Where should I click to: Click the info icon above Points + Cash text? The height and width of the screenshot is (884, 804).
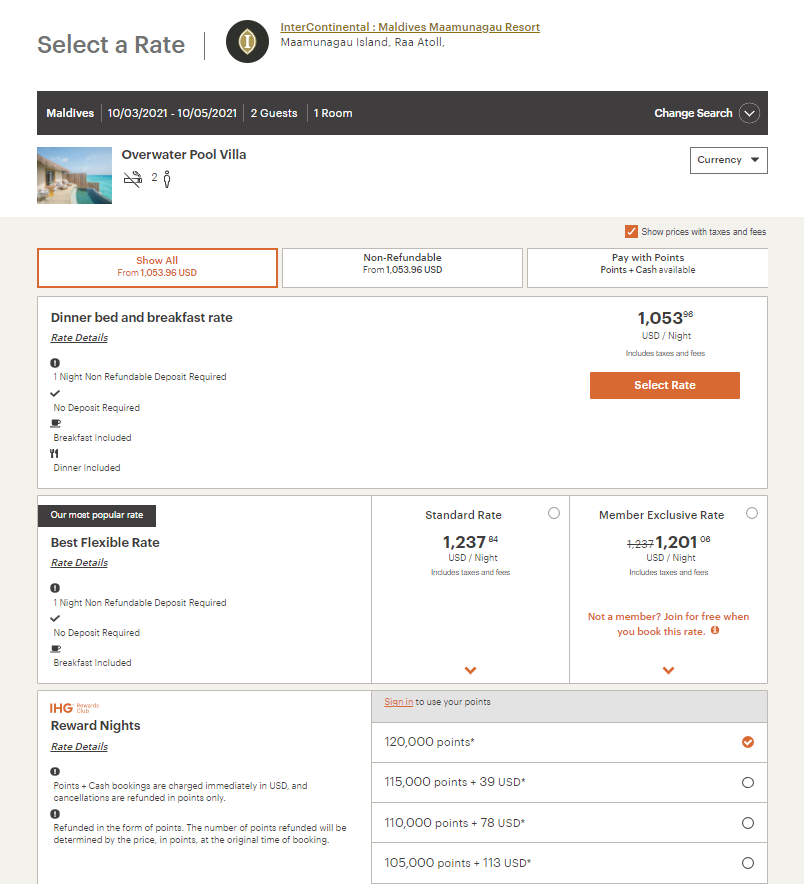point(54,771)
